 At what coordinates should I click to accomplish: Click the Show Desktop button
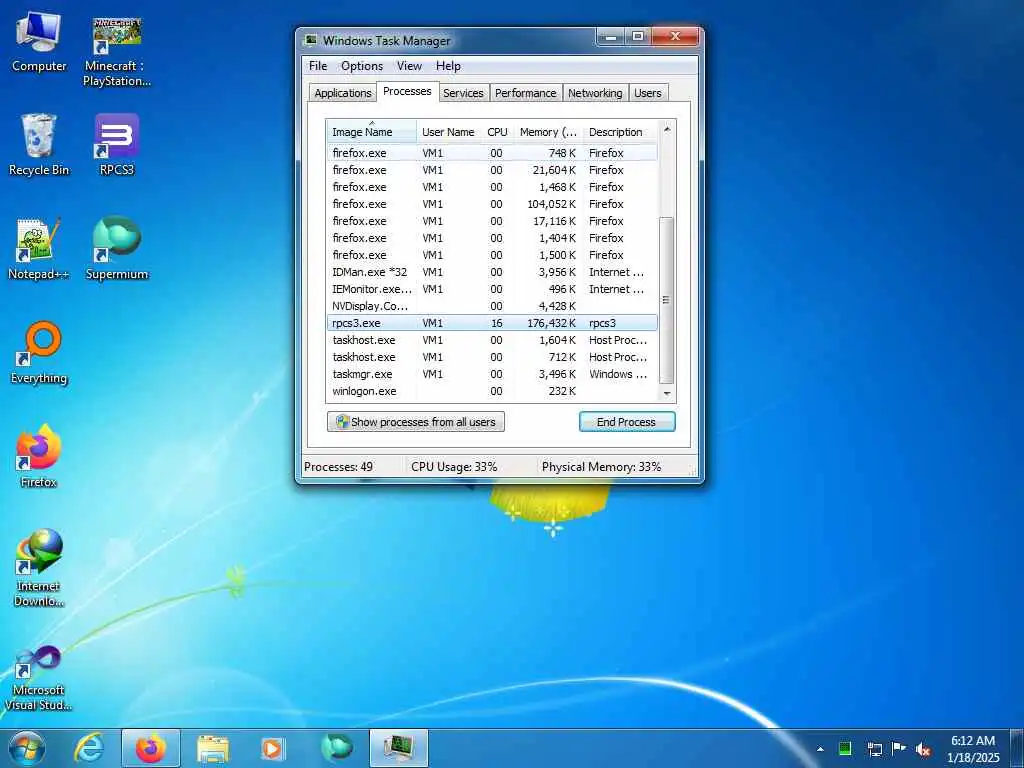pyautogui.click(x=1017, y=749)
